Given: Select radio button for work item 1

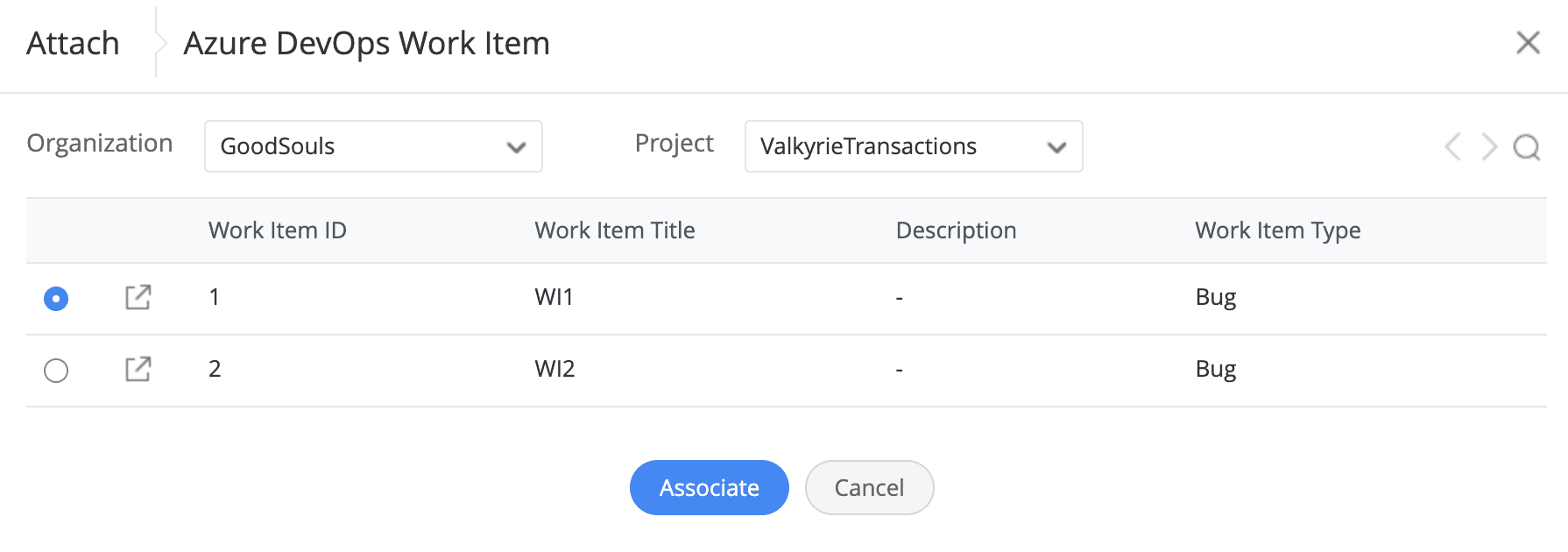Looking at the screenshot, I should click(x=56, y=299).
